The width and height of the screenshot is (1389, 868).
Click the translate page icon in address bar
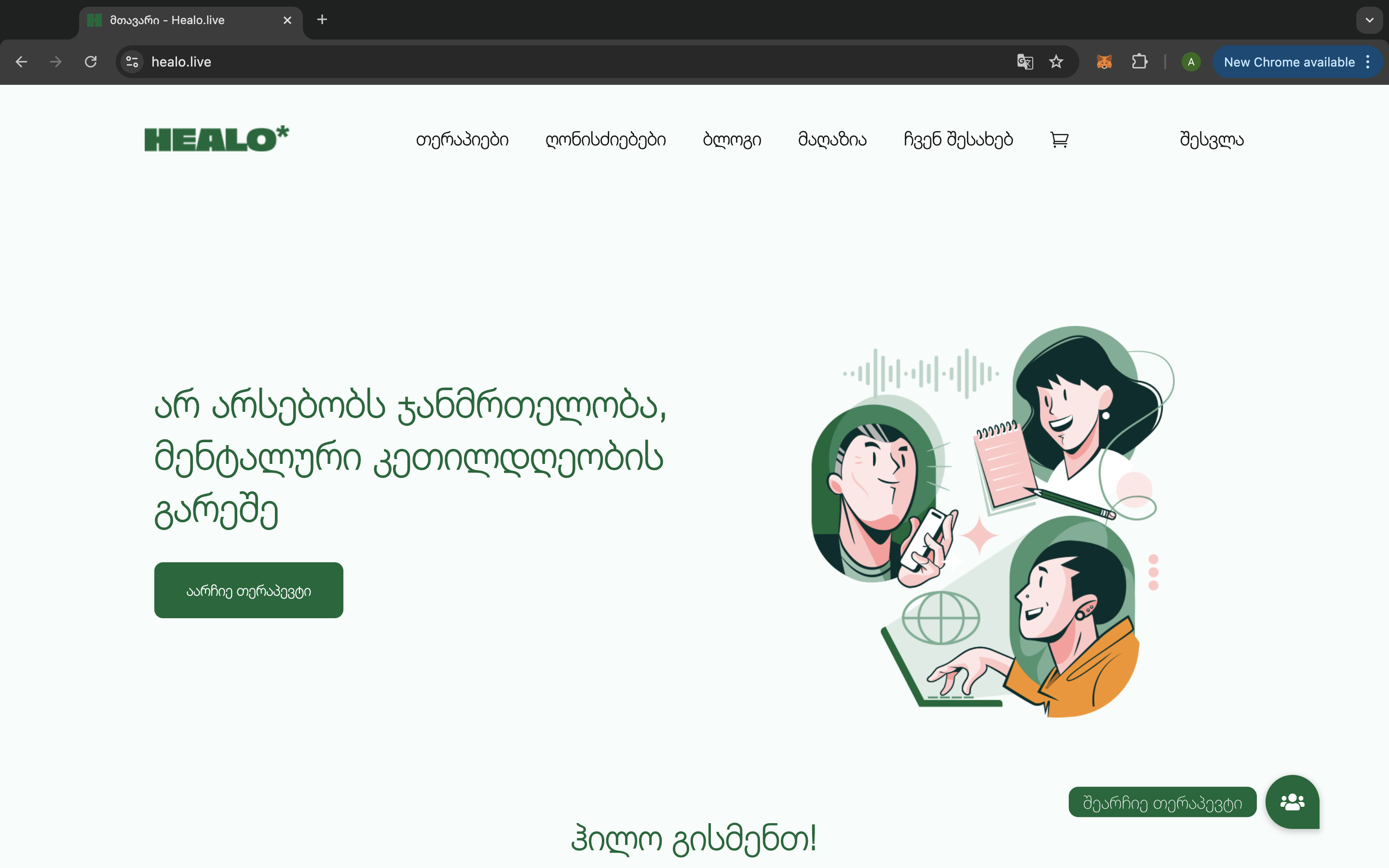click(1024, 62)
